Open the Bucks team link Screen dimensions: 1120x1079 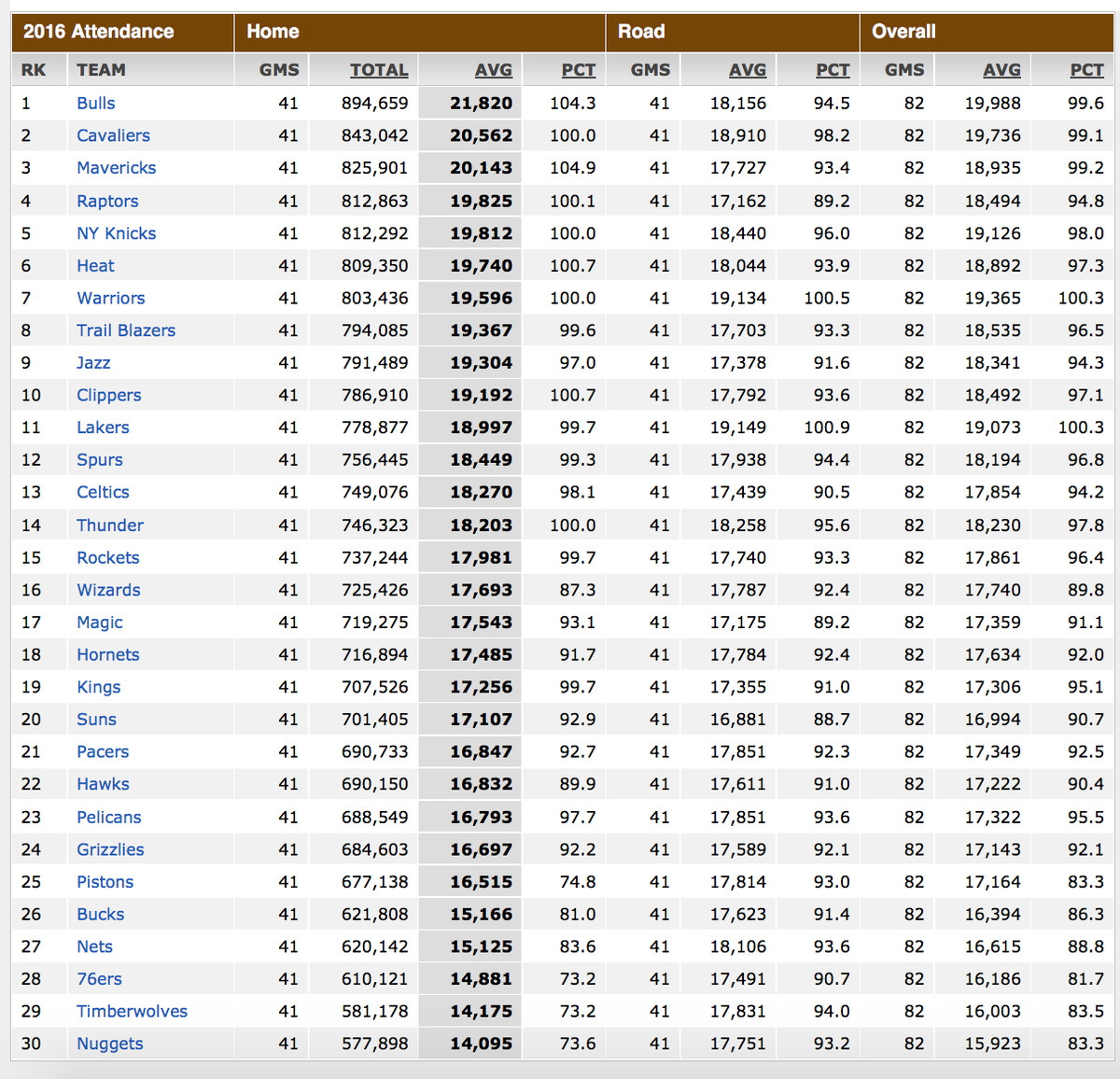[x=100, y=915]
